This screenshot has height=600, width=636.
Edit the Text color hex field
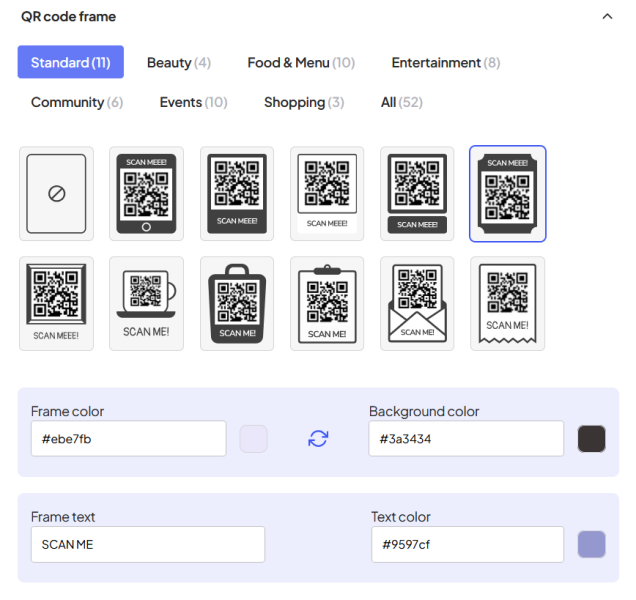[468, 544]
